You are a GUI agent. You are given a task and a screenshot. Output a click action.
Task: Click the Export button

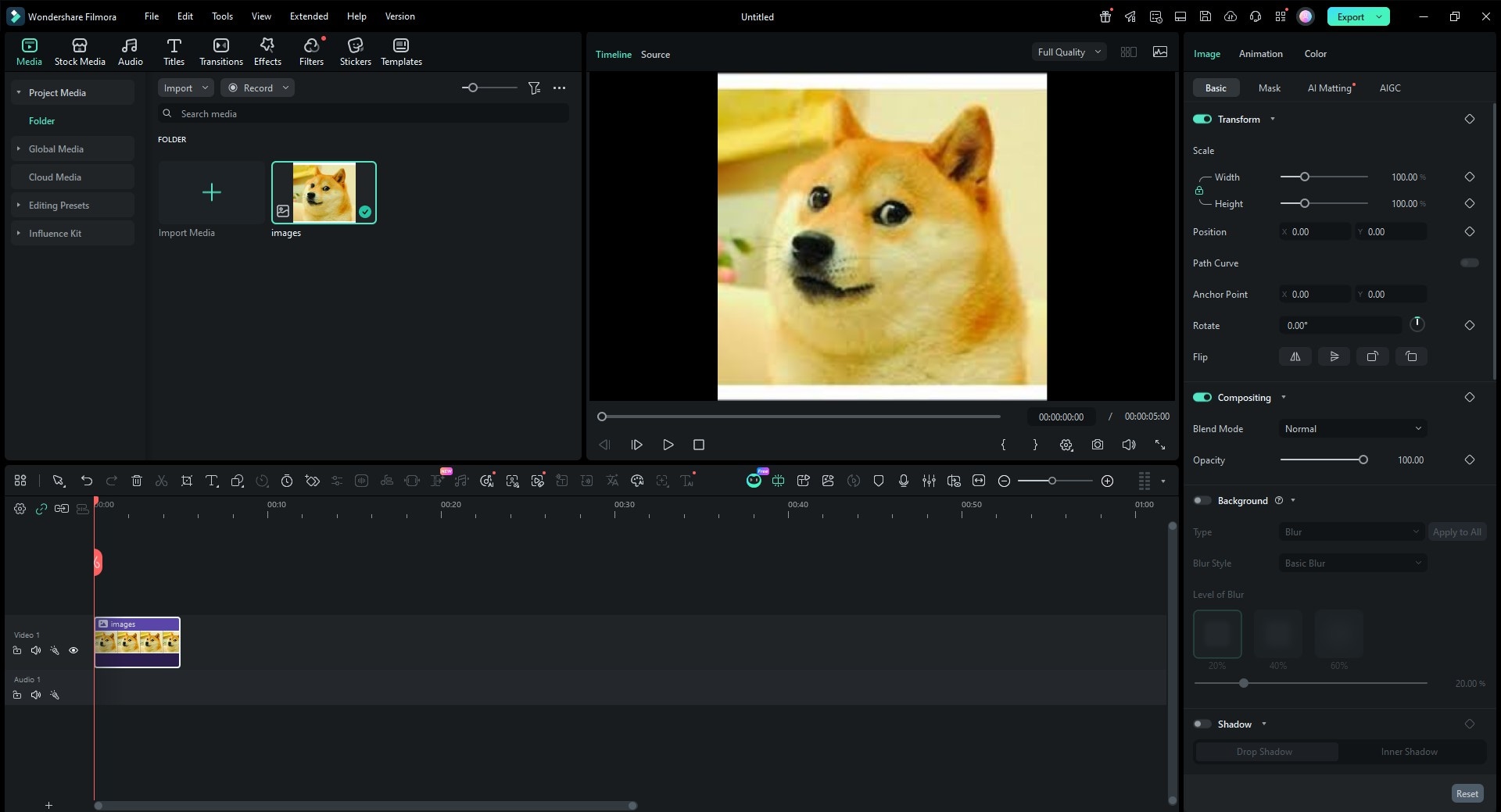coord(1350,16)
